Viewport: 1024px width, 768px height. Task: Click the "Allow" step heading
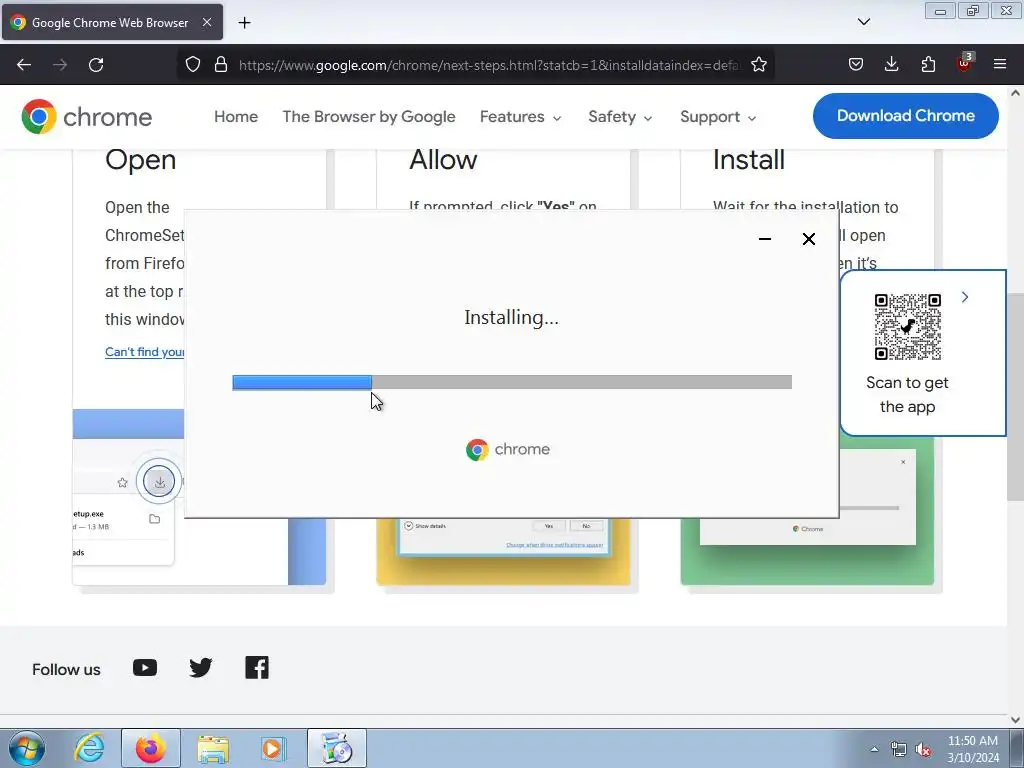coord(443,159)
